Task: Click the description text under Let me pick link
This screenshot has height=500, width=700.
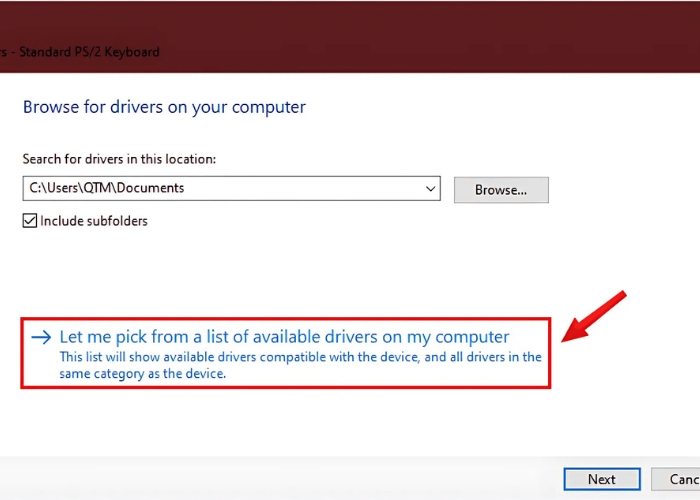Action: coord(300,357)
